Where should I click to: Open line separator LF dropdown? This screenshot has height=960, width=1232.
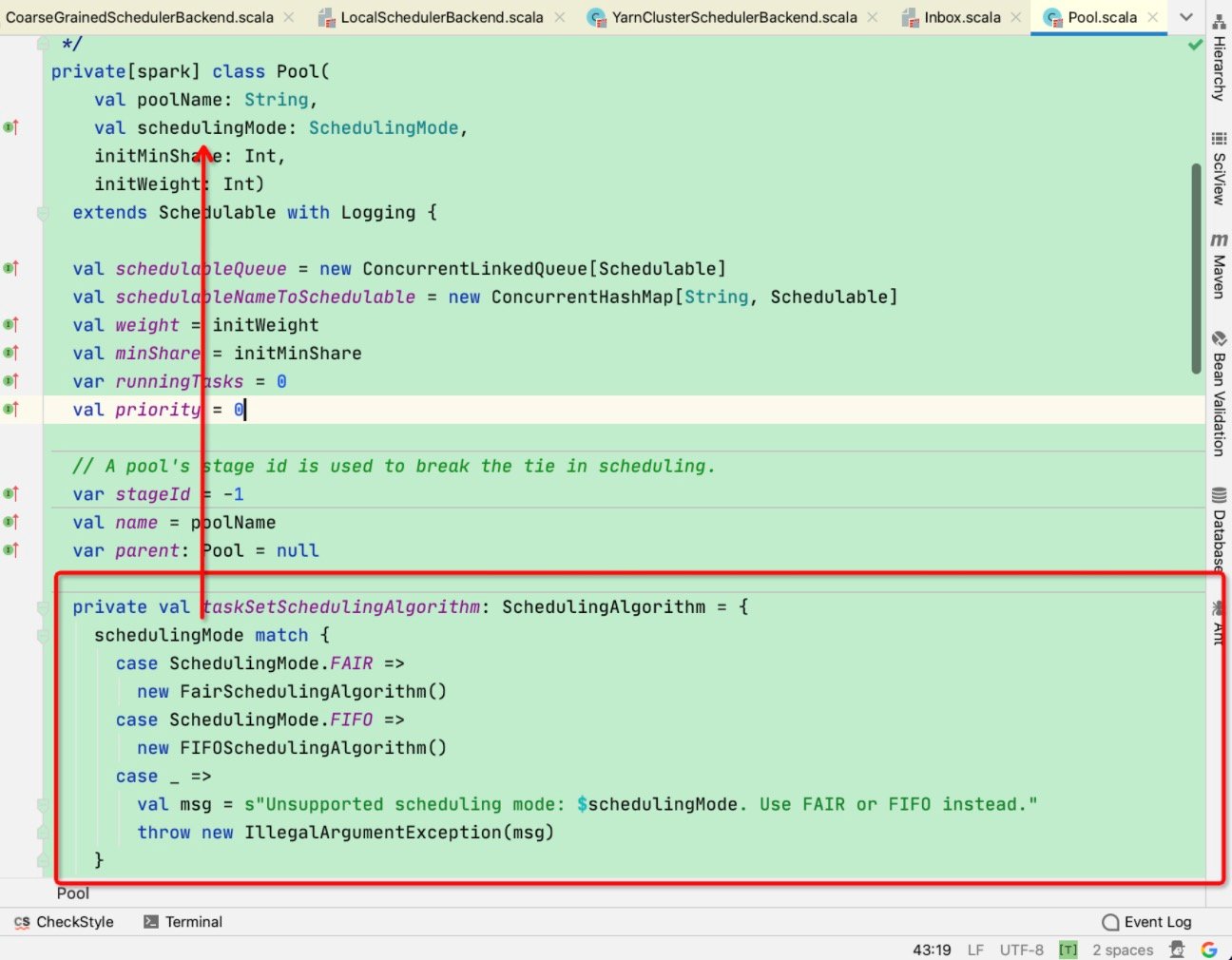coord(975,950)
